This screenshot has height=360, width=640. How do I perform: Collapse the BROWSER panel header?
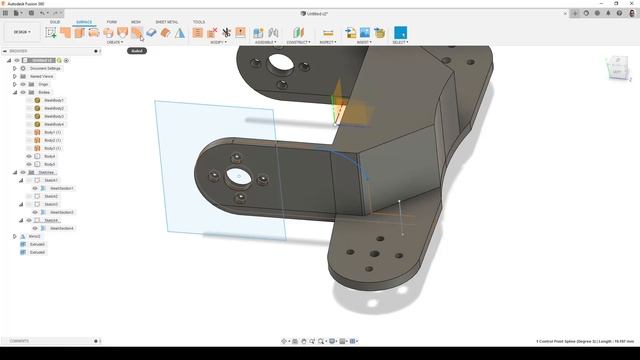pyautogui.click(x=5, y=51)
